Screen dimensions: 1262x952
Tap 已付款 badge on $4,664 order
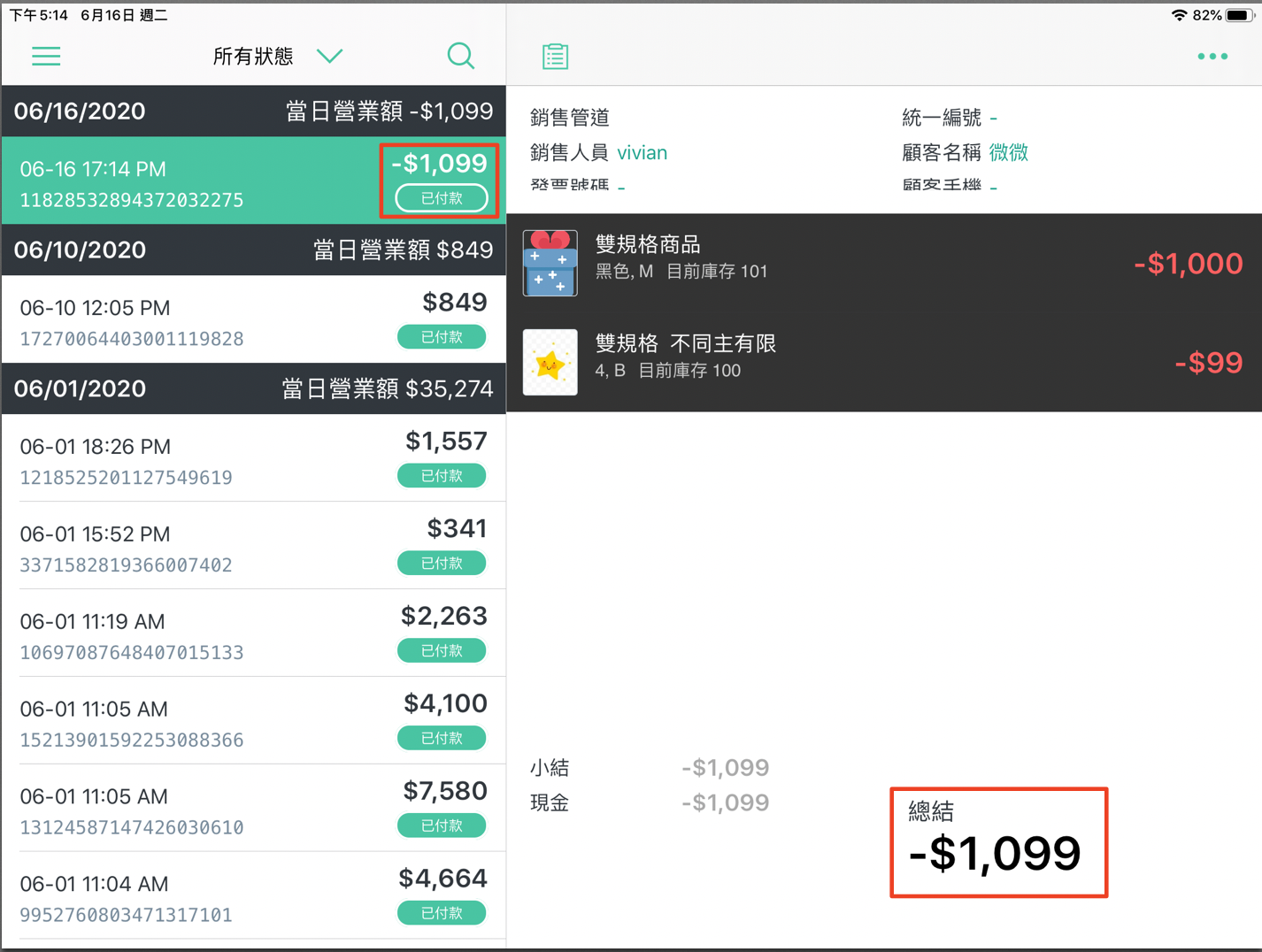point(442,913)
